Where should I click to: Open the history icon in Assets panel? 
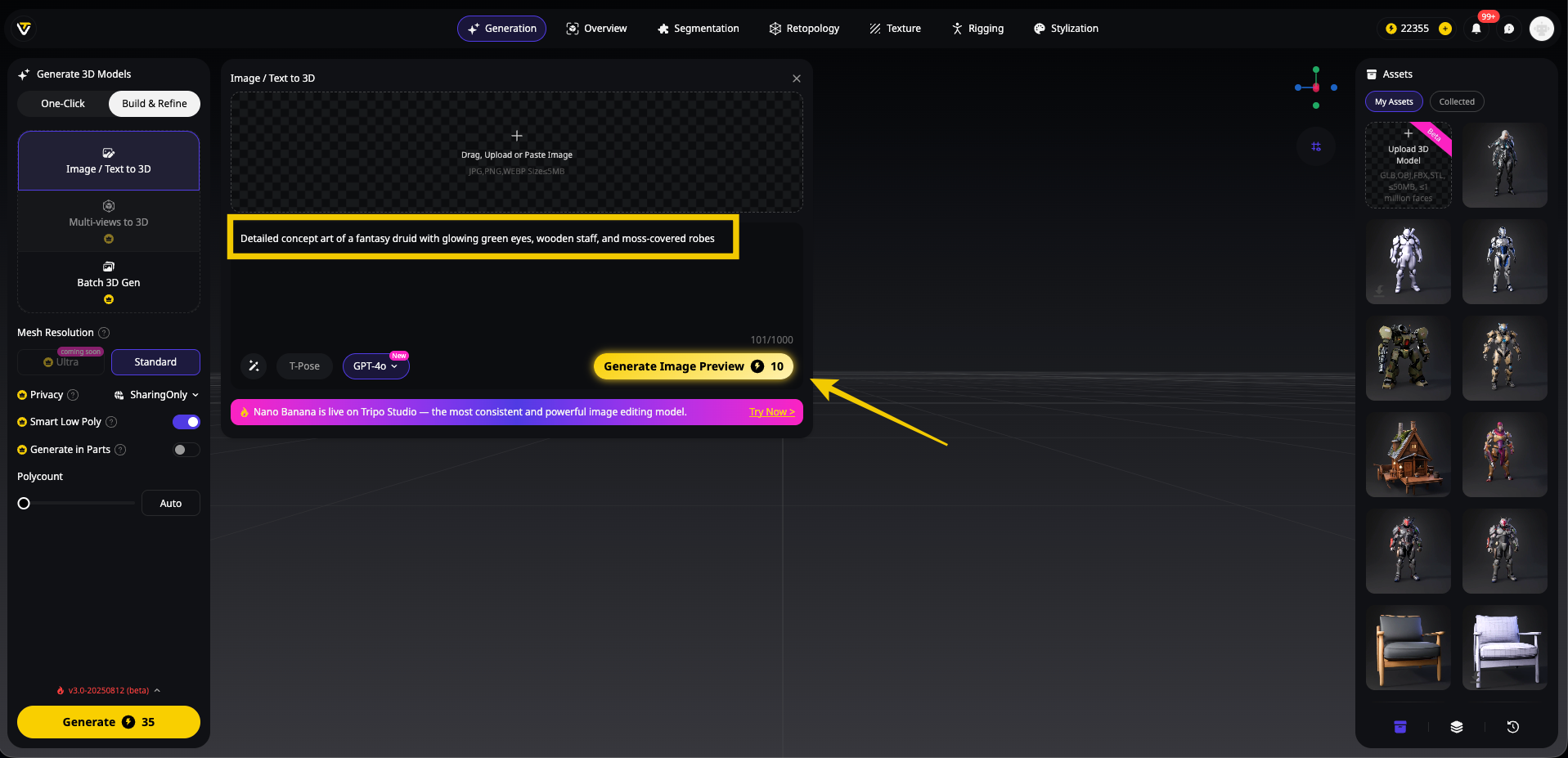point(1512,727)
